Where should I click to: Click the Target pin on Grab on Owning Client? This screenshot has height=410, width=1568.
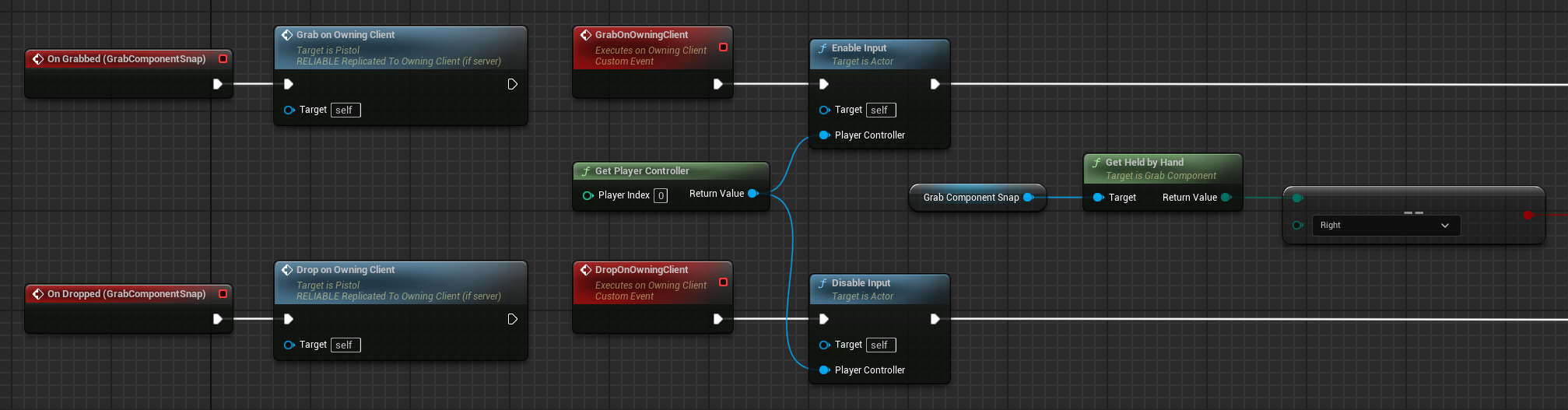coord(289,110)
